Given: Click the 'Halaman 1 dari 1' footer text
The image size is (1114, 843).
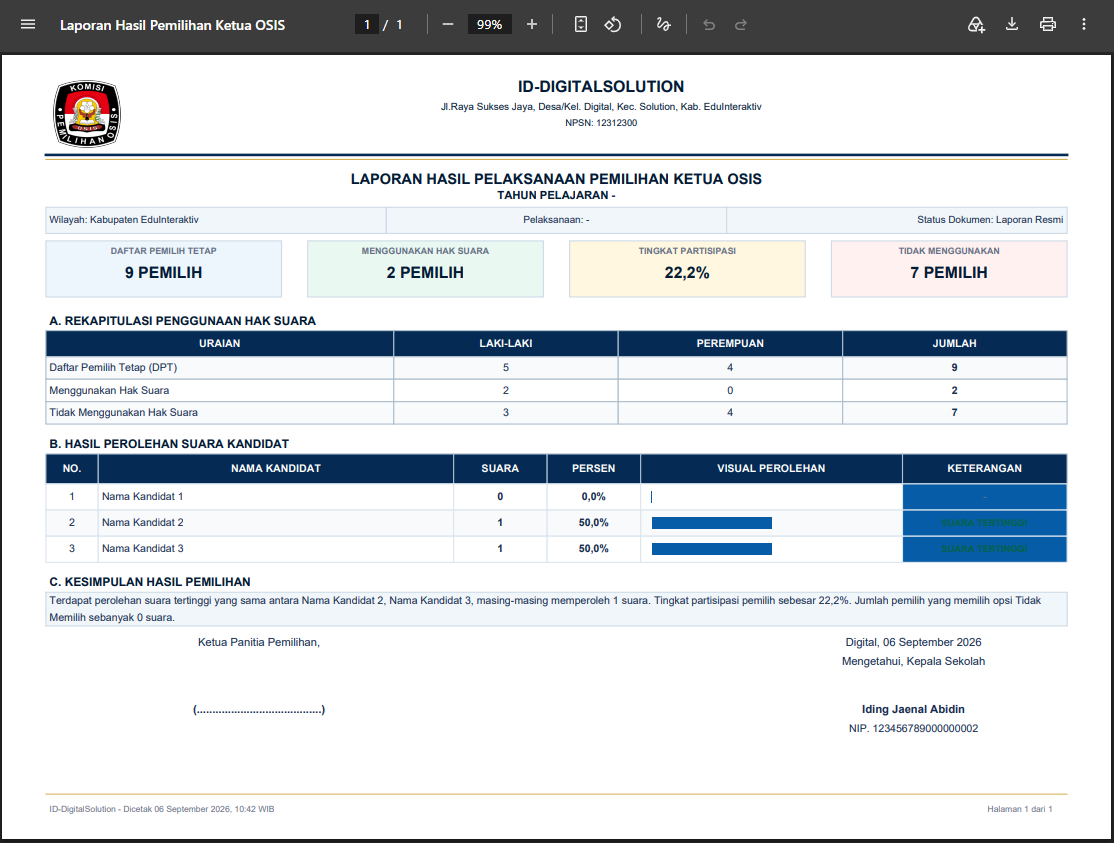Looking at the screenshot, I should click(1020, 809).
